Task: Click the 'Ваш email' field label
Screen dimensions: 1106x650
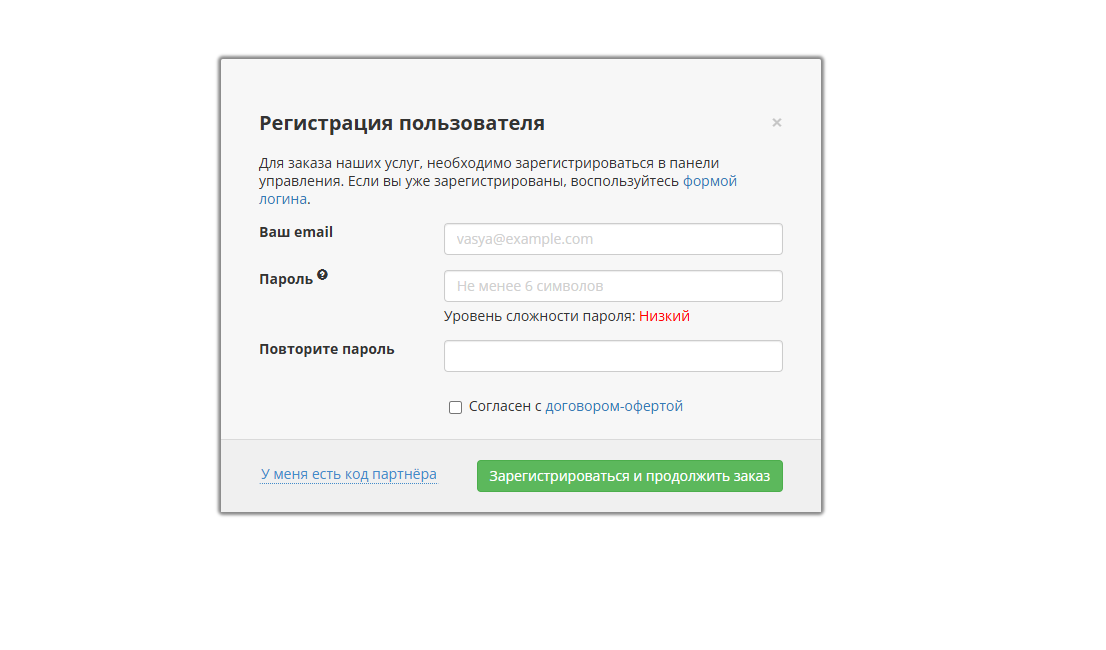Action: 296,232
